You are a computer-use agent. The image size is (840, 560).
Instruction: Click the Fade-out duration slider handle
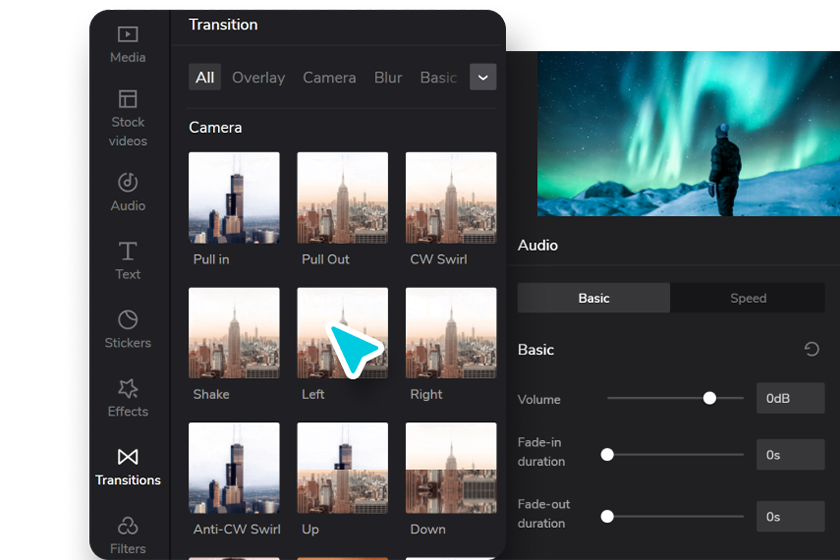pos(607,517)
